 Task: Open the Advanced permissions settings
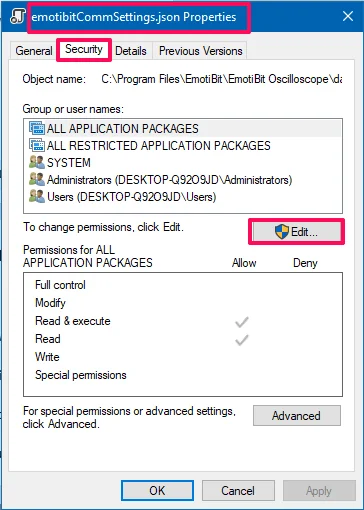coord(297,416)
